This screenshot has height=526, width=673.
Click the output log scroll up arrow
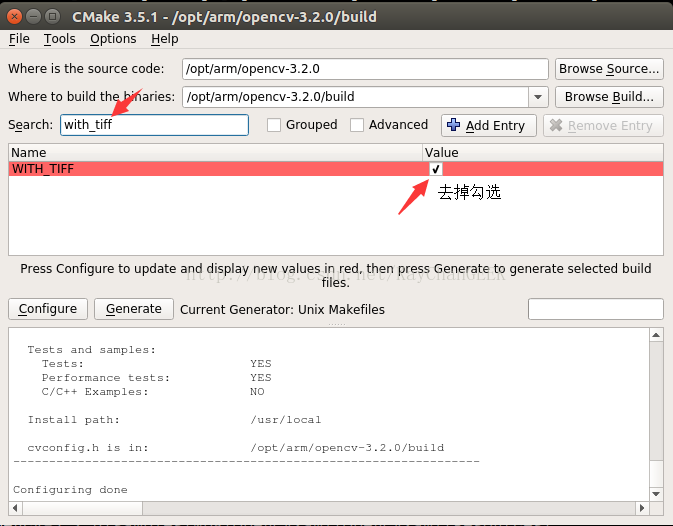(656, 335)
